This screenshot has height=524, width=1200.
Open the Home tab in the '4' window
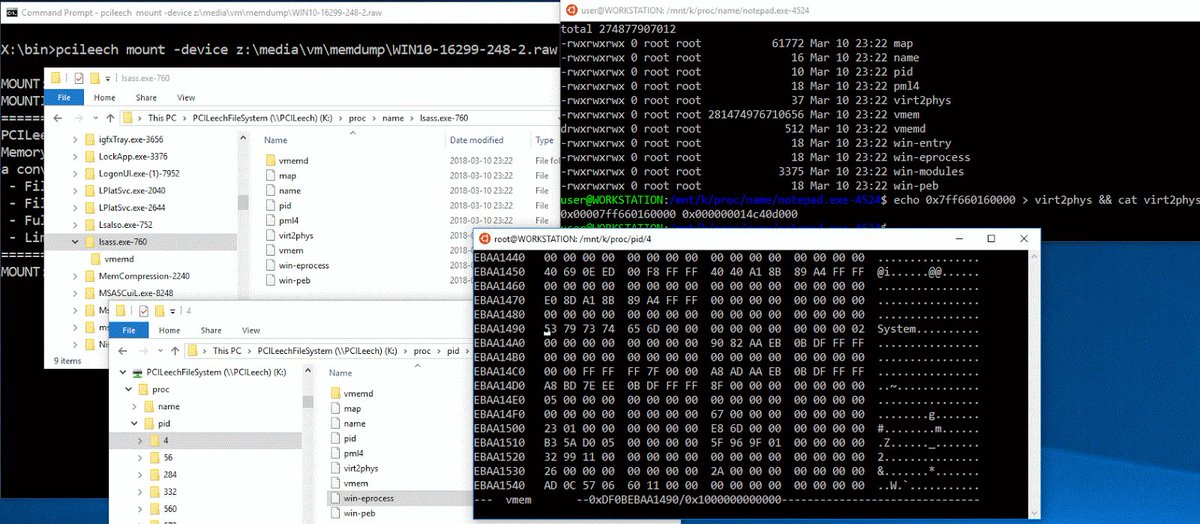click(171, 331)
